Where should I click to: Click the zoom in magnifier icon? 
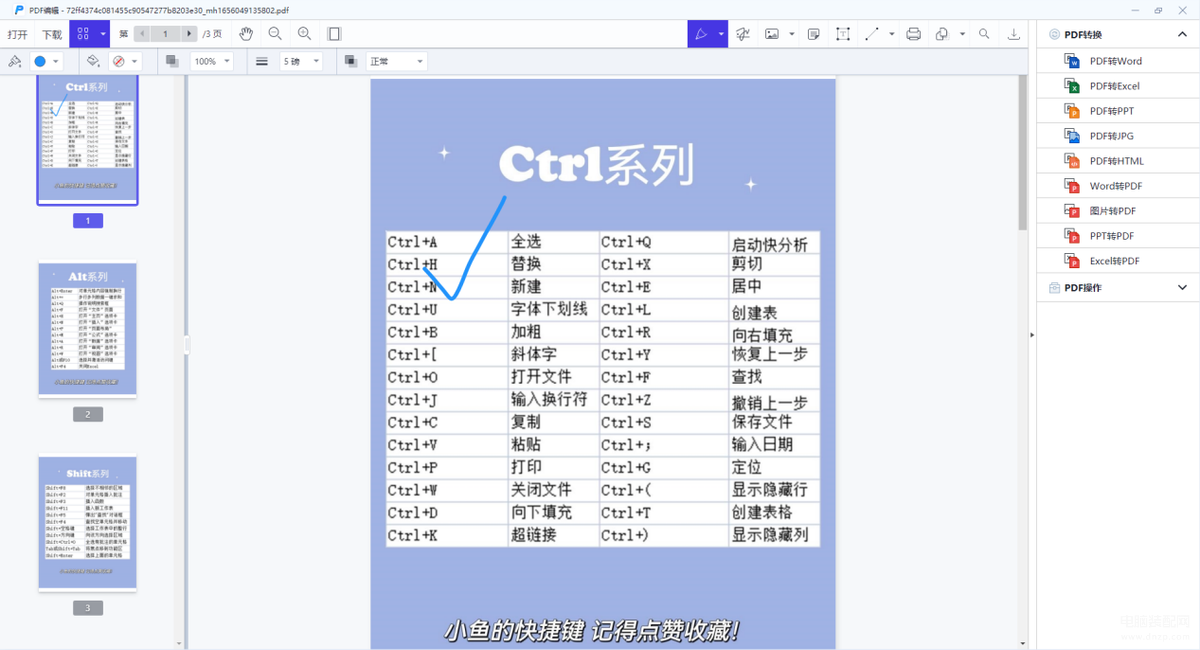305,34
